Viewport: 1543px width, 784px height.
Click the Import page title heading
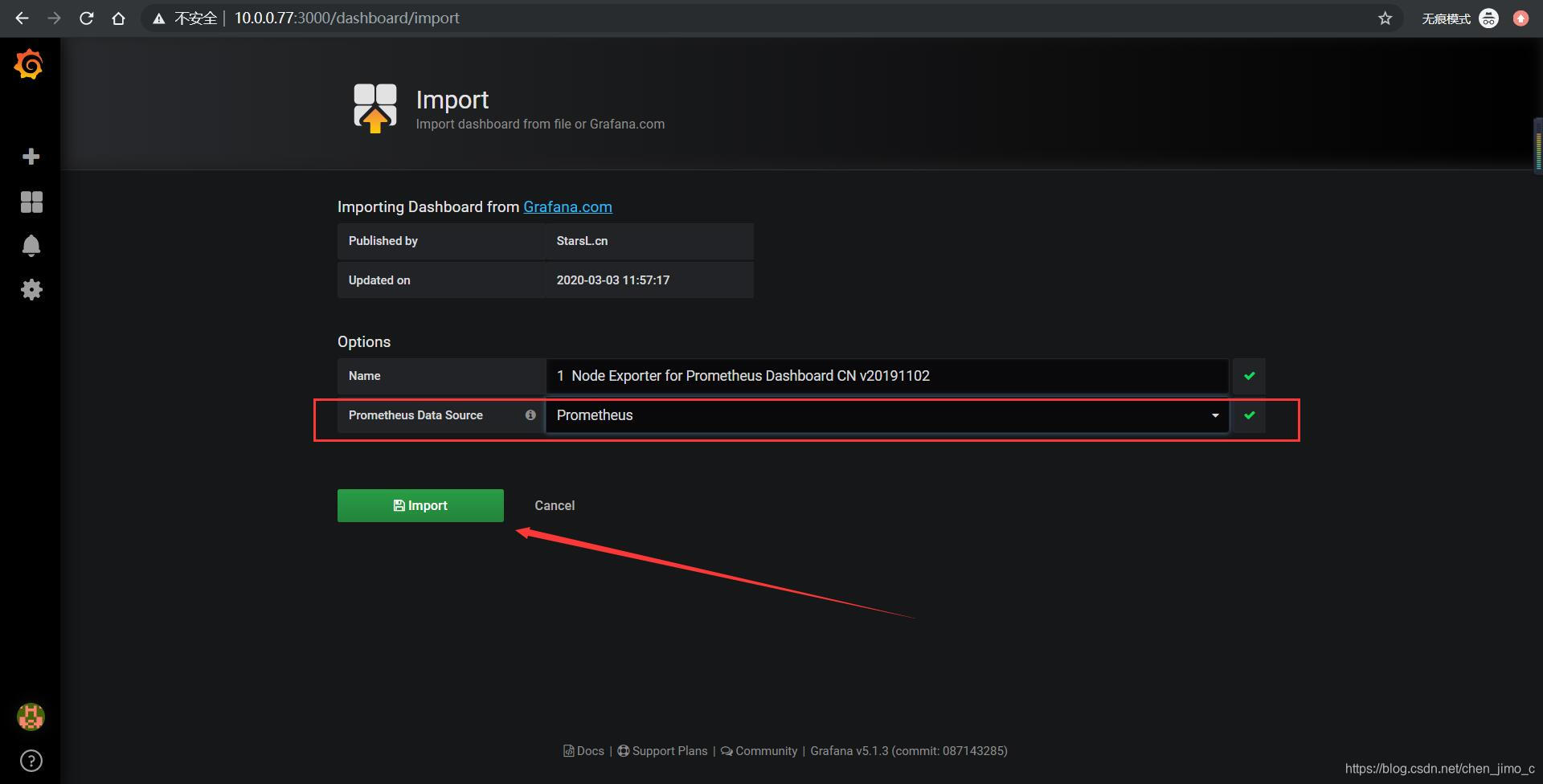[x=452, y=100]
